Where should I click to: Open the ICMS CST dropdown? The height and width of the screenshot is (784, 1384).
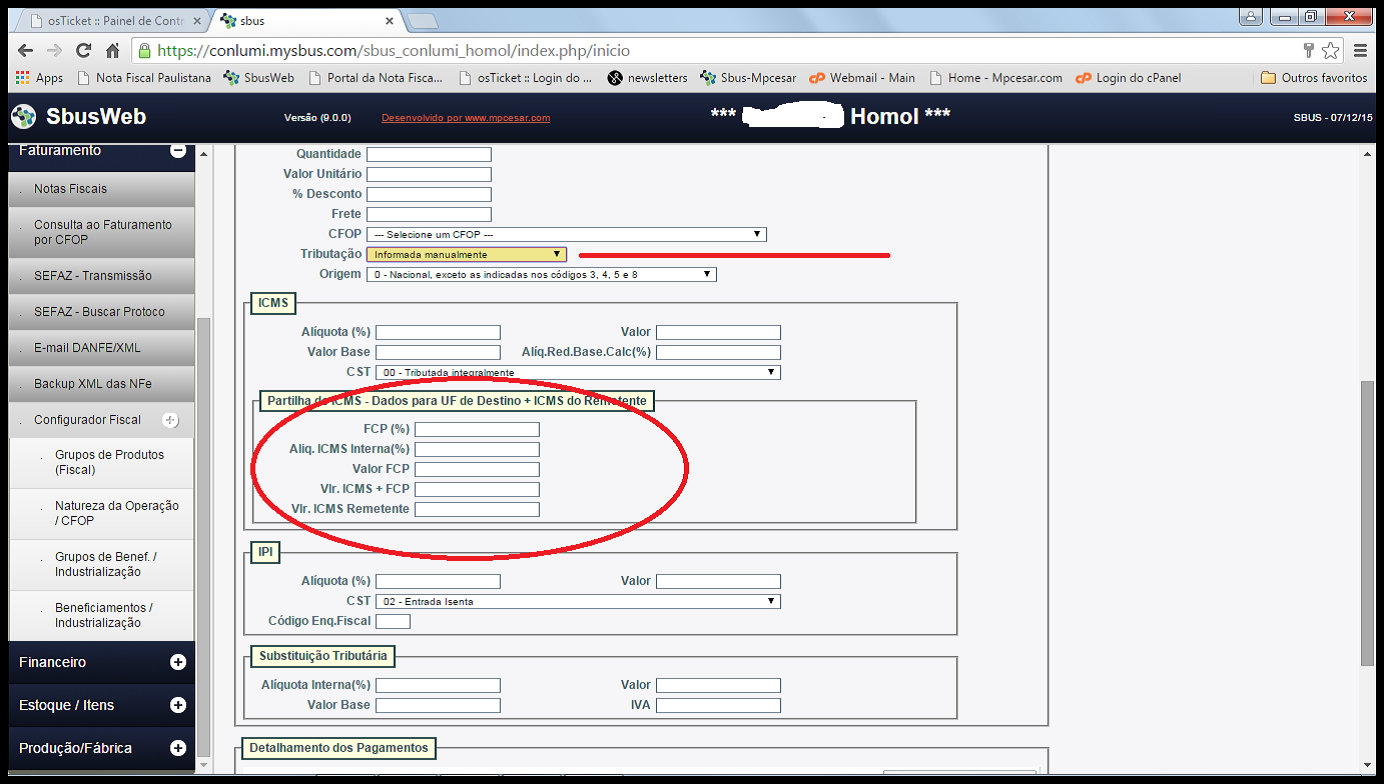[577, 372]
